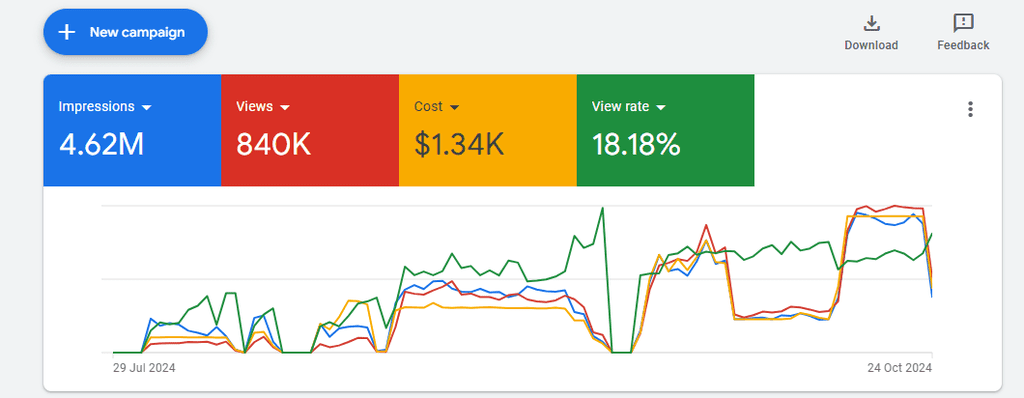Click the Download arrow icon
Screen dimensions: 1024x398
pyautogui.click(x=871, y=23)
